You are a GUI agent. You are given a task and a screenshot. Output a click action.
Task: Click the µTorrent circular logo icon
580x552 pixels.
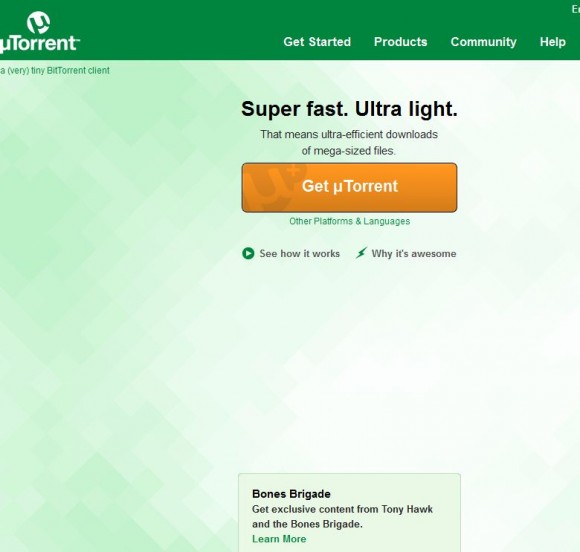38,22
